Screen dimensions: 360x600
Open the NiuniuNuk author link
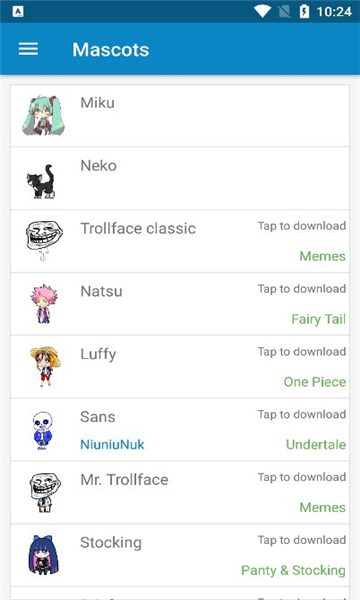112,444
